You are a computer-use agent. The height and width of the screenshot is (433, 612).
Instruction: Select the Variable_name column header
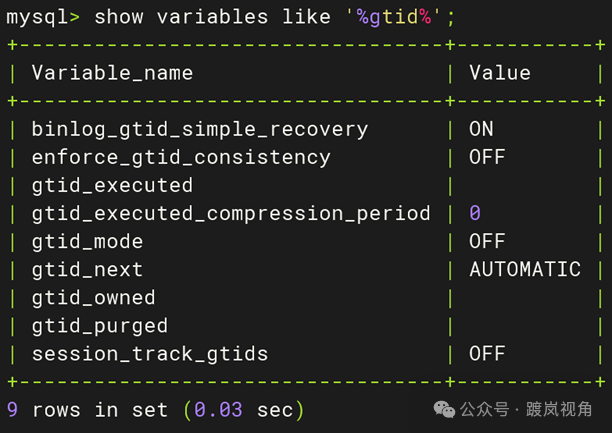(x=112, y=73)
